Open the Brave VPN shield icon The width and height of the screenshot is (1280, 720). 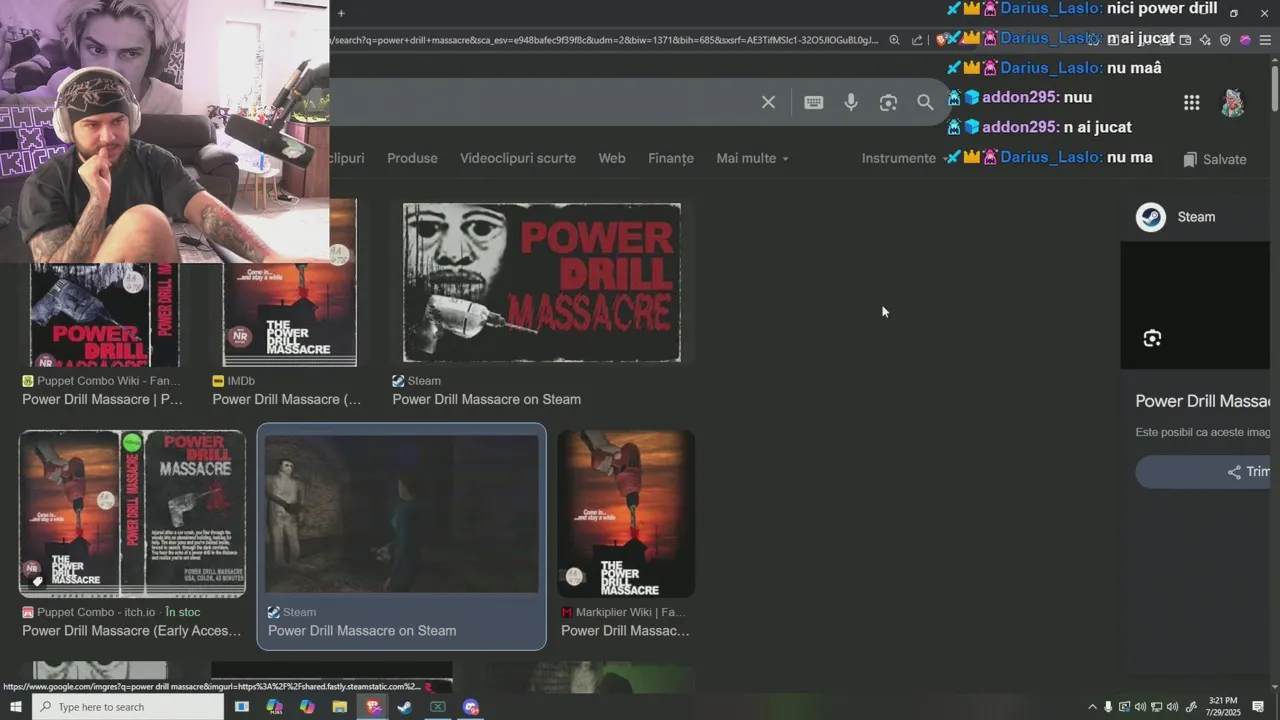(1225, 40)
